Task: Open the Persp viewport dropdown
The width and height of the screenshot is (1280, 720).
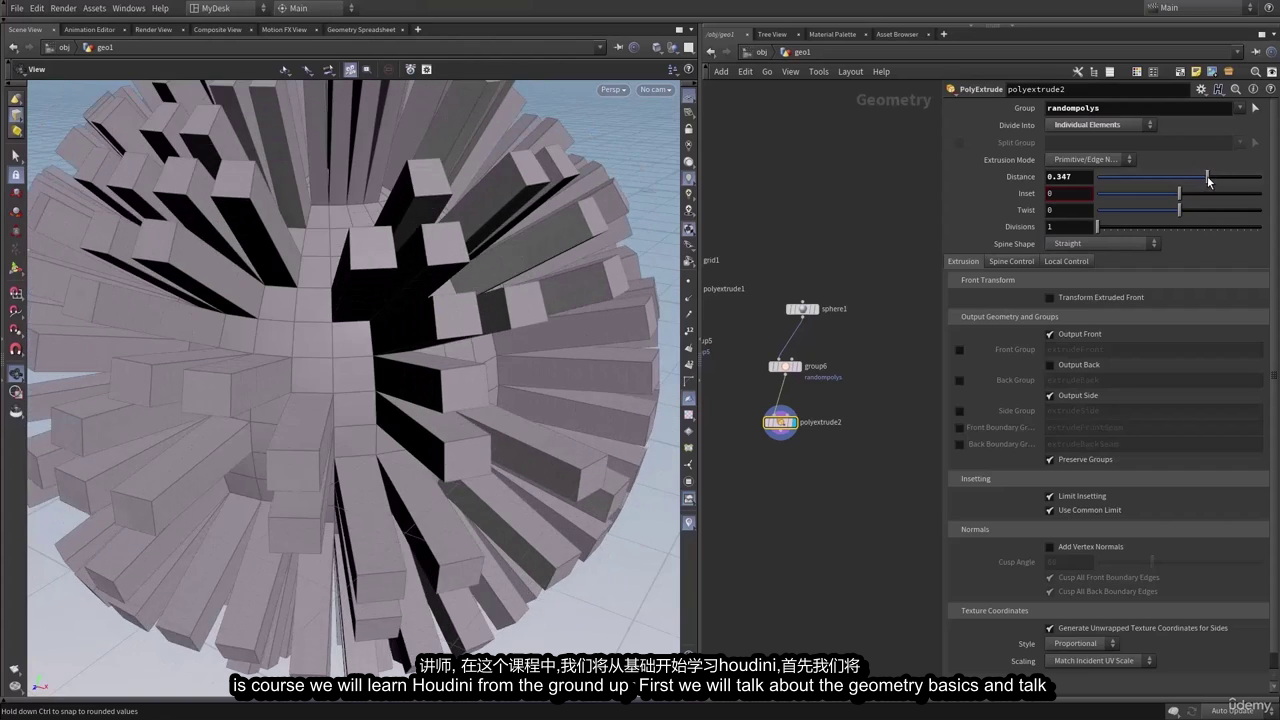Action: [613, 90]
